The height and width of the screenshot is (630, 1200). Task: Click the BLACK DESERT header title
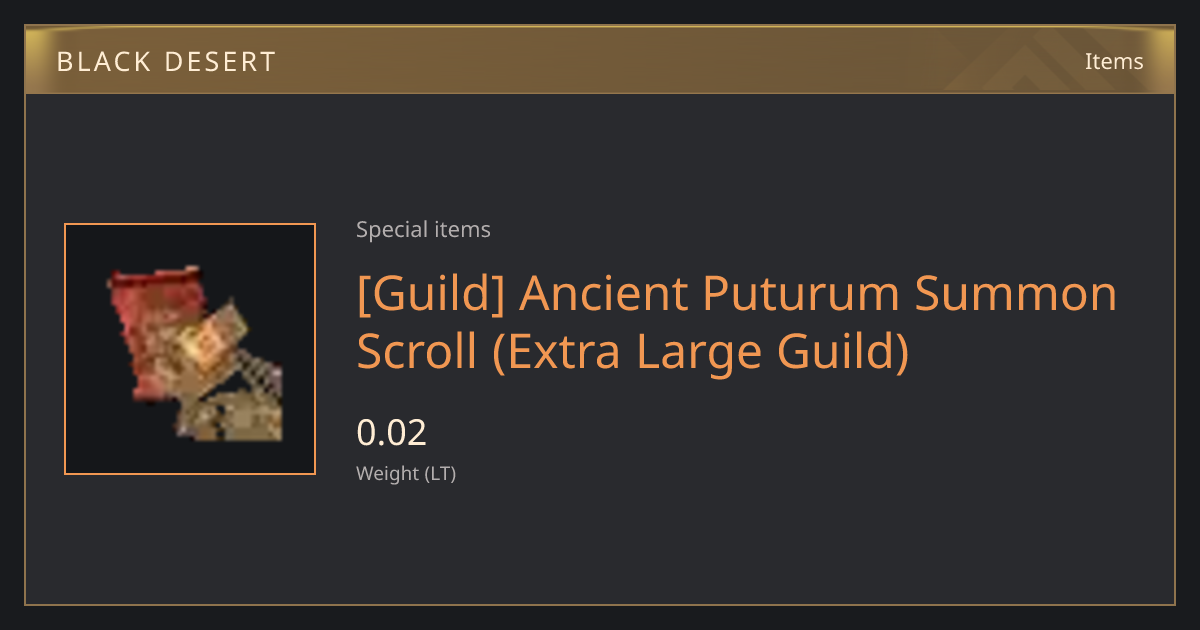[x=166, y=62]
